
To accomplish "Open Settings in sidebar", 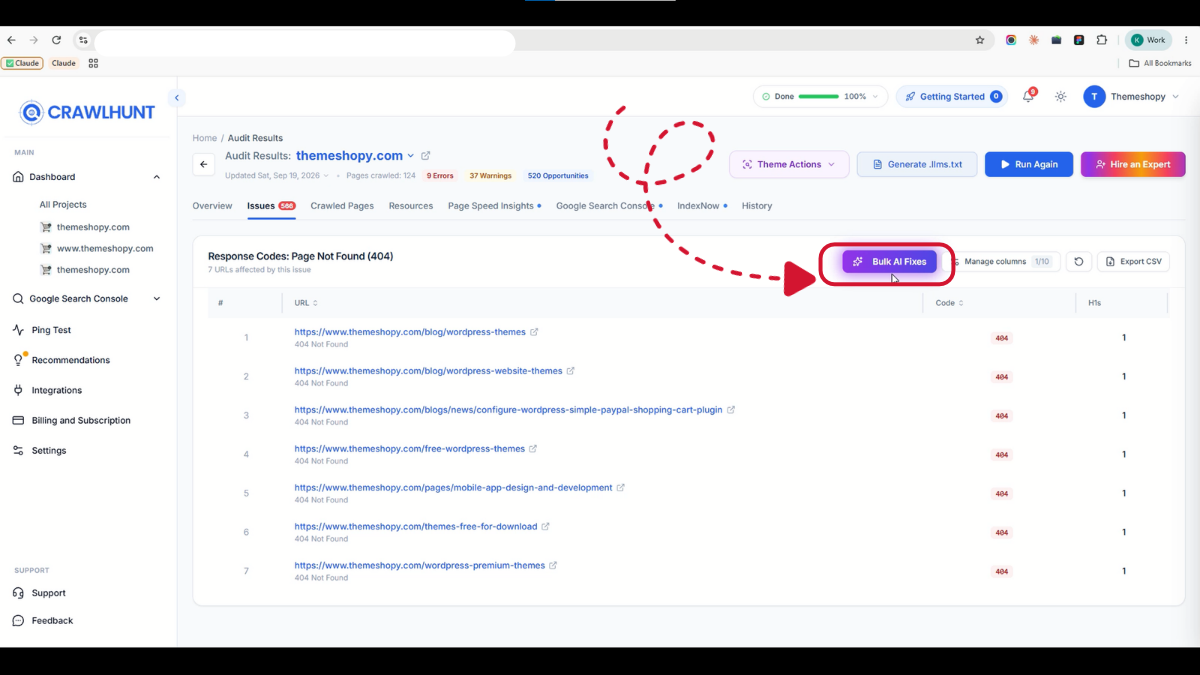I will pos(48,451).
